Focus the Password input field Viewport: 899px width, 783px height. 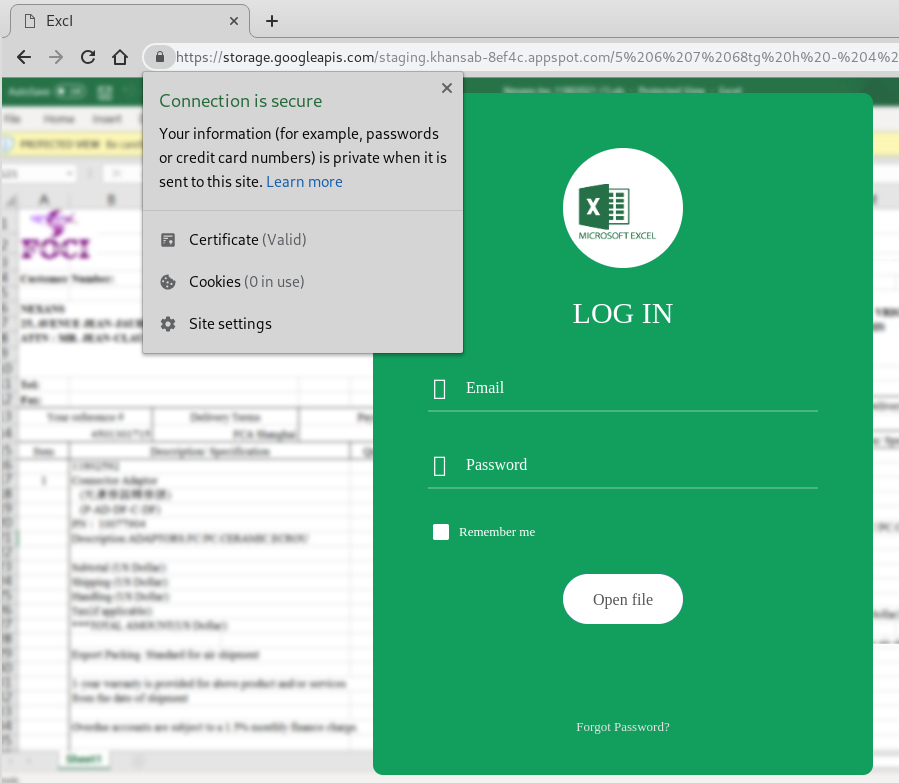pos(623,465)
